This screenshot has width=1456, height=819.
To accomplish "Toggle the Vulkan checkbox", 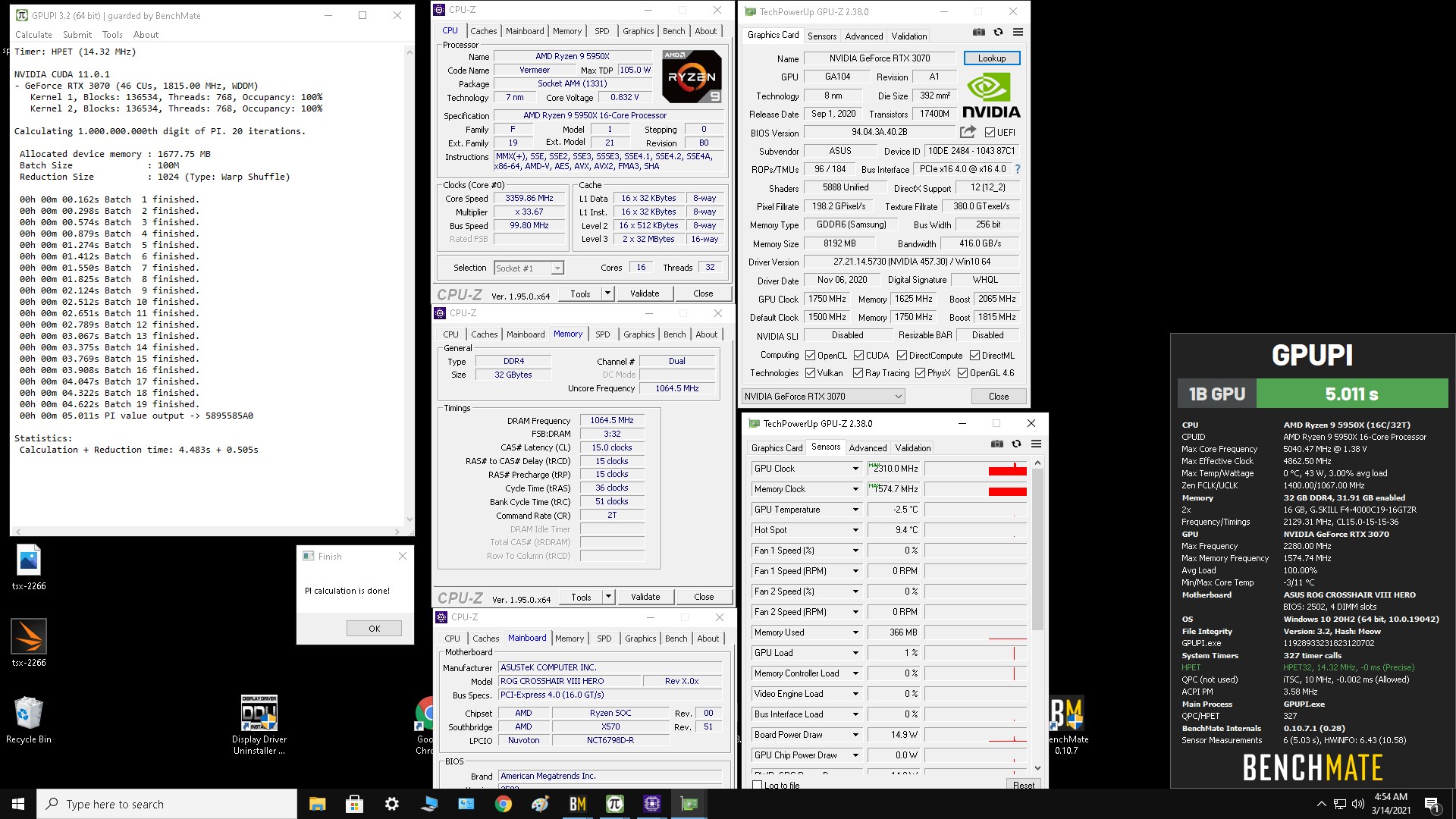I will [x=810, y=372].
